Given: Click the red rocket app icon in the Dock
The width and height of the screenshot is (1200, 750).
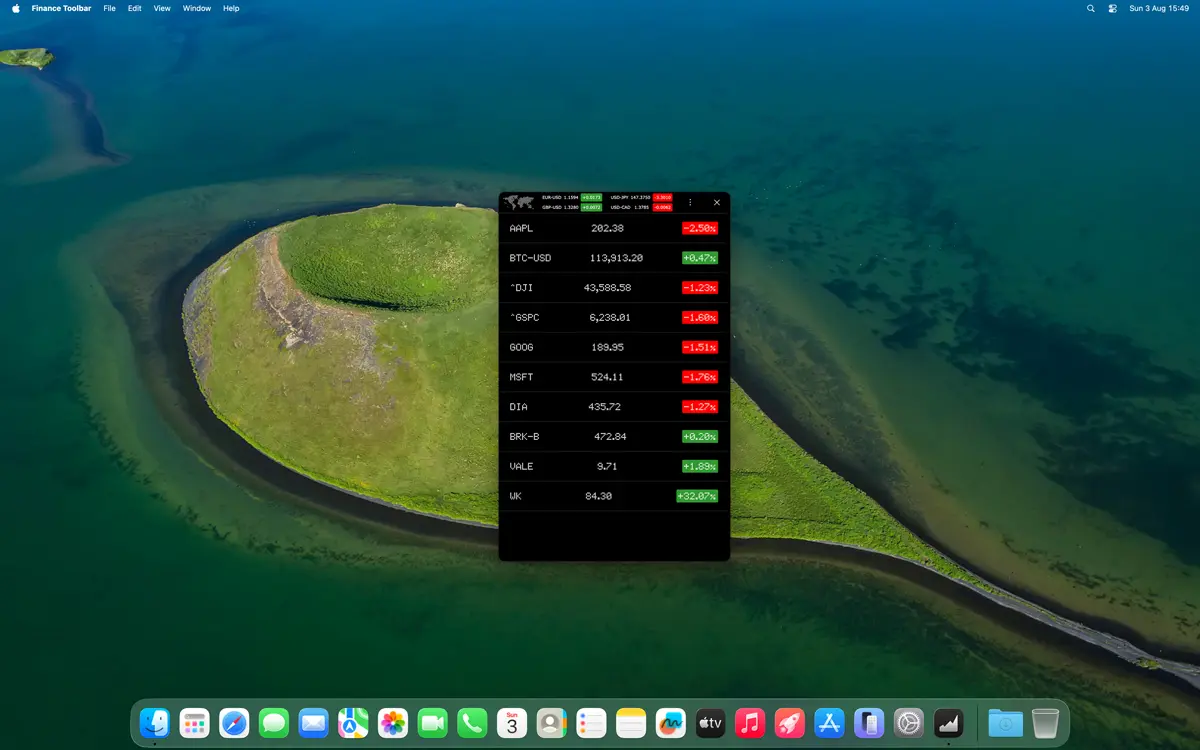Looking at the screenshot, I should [x=789, y=722].
